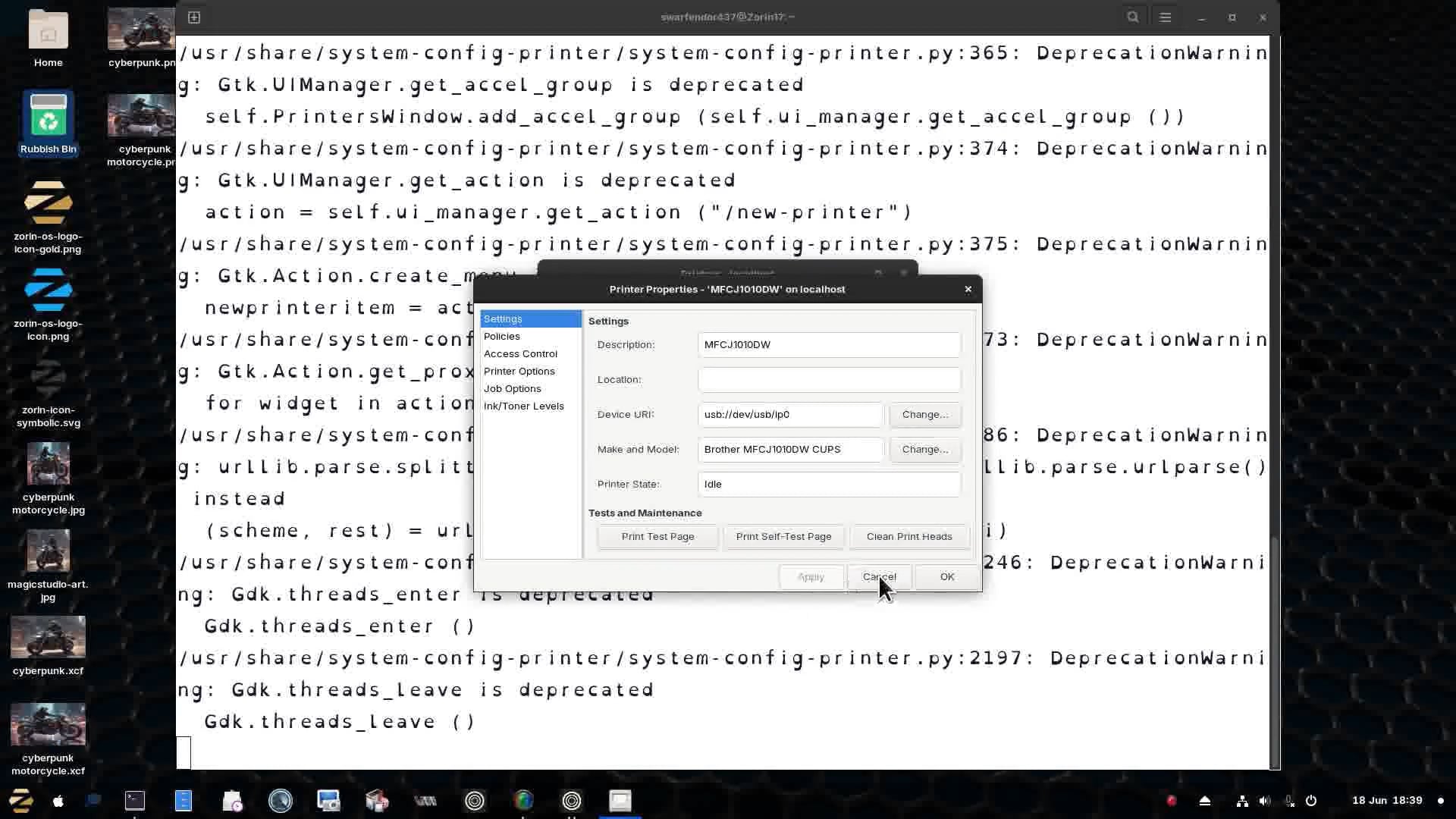Open the terminal search icon
Viewport: 1456px width, 819px height.
[1133, 17]
